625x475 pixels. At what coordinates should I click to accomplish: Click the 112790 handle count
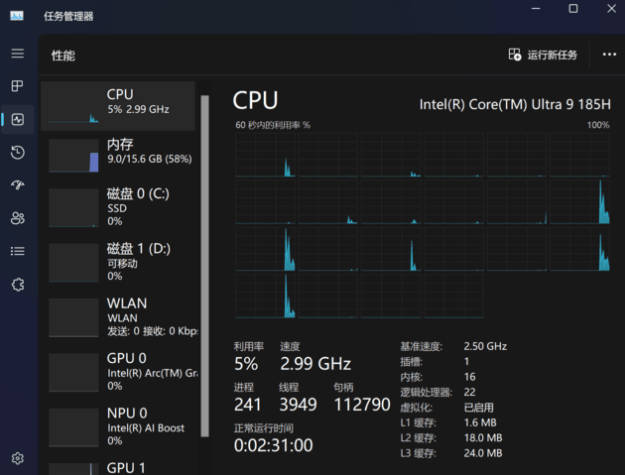point(362,405)
